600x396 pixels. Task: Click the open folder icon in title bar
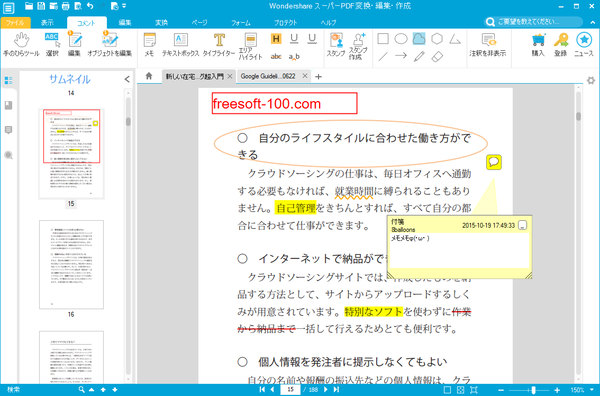29,6
